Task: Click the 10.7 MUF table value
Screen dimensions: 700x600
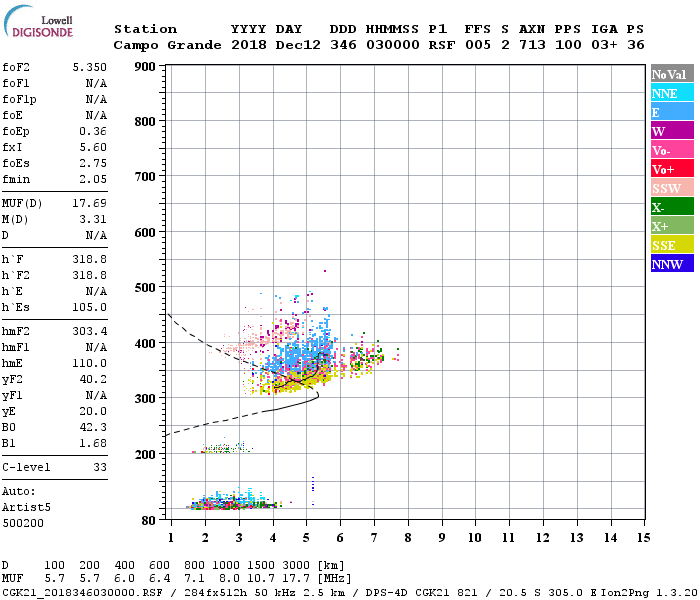Action: click(x=261, y=579)
